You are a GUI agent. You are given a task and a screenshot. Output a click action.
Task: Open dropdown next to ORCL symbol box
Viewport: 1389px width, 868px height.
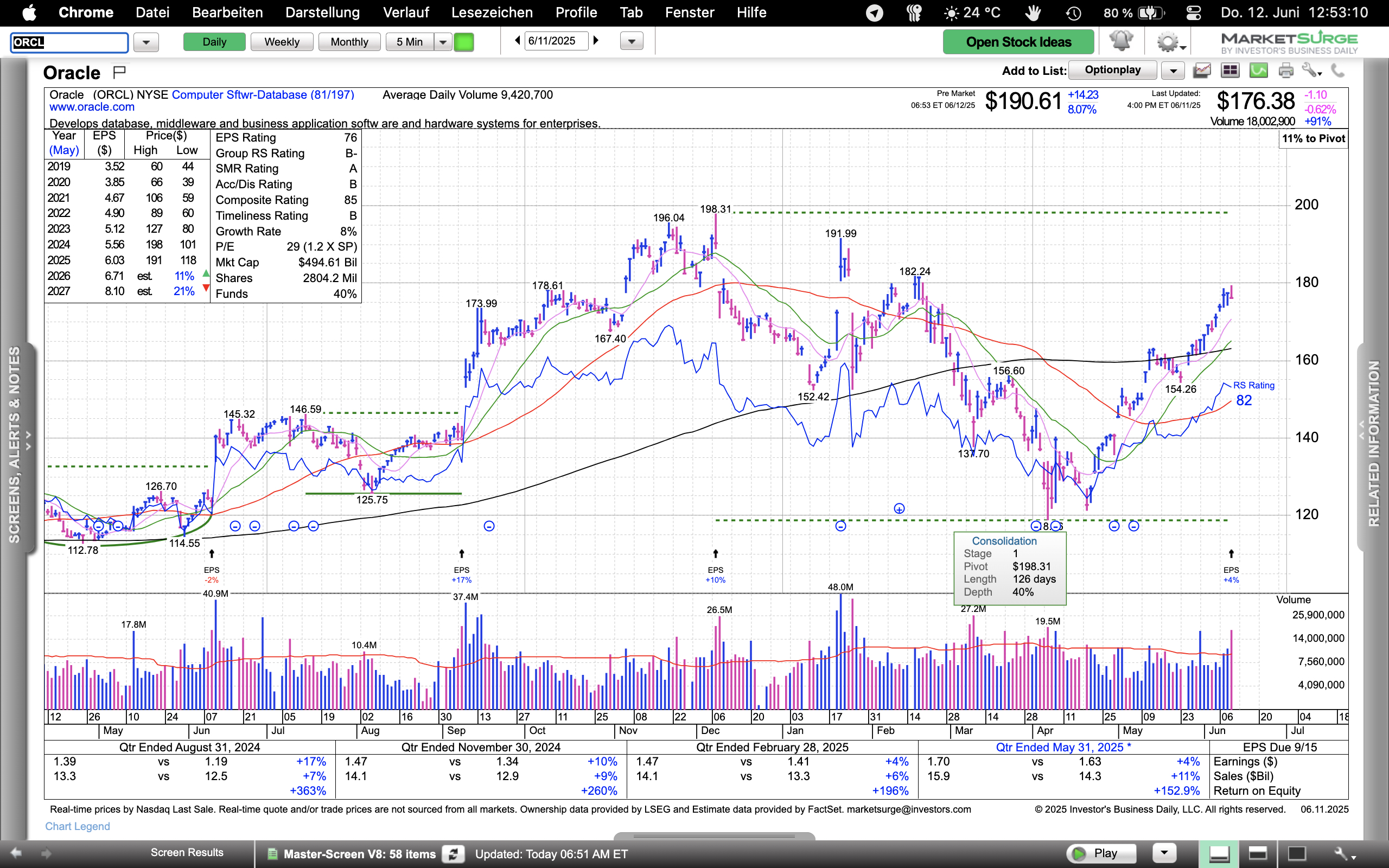click(x=146, y=42)
